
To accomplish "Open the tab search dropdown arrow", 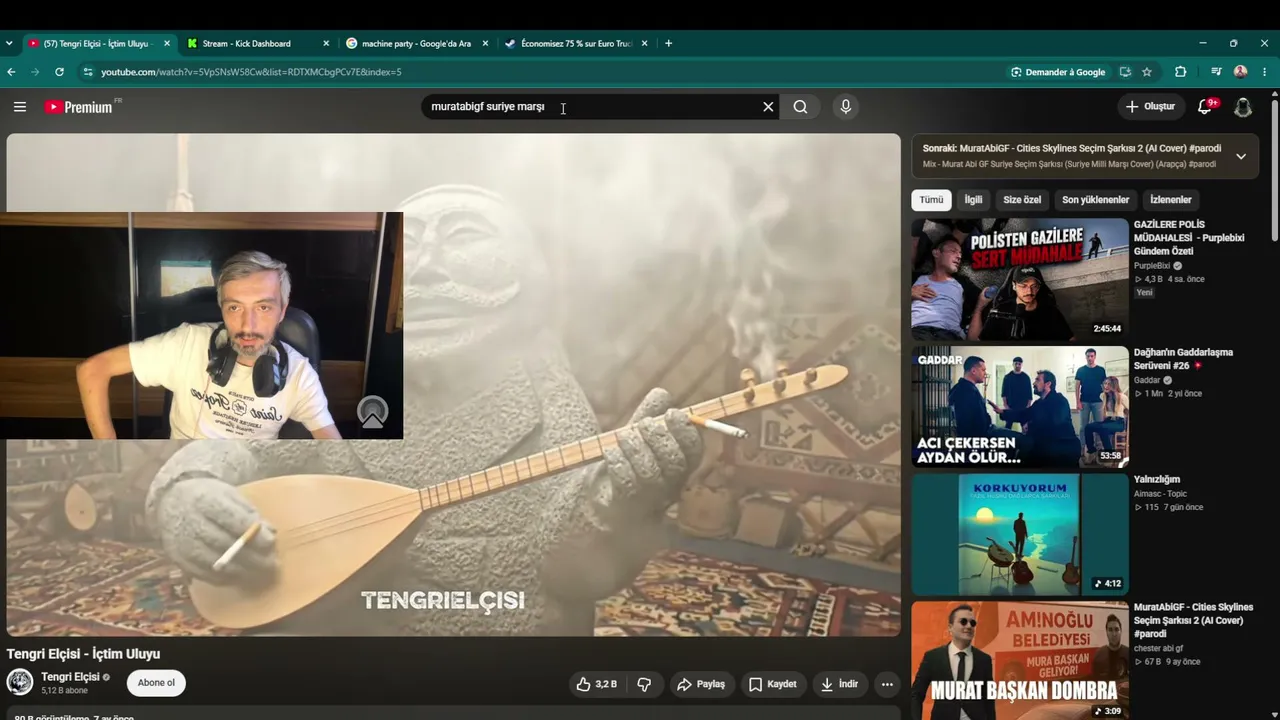I will pyautogui.click(x=9, y=43).
